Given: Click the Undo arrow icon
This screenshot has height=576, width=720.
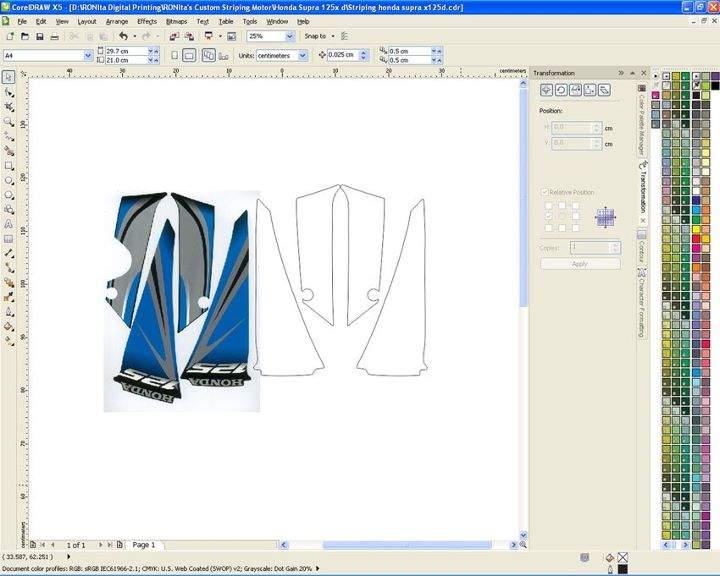Looking at the screenshot, I should [124, 36].
